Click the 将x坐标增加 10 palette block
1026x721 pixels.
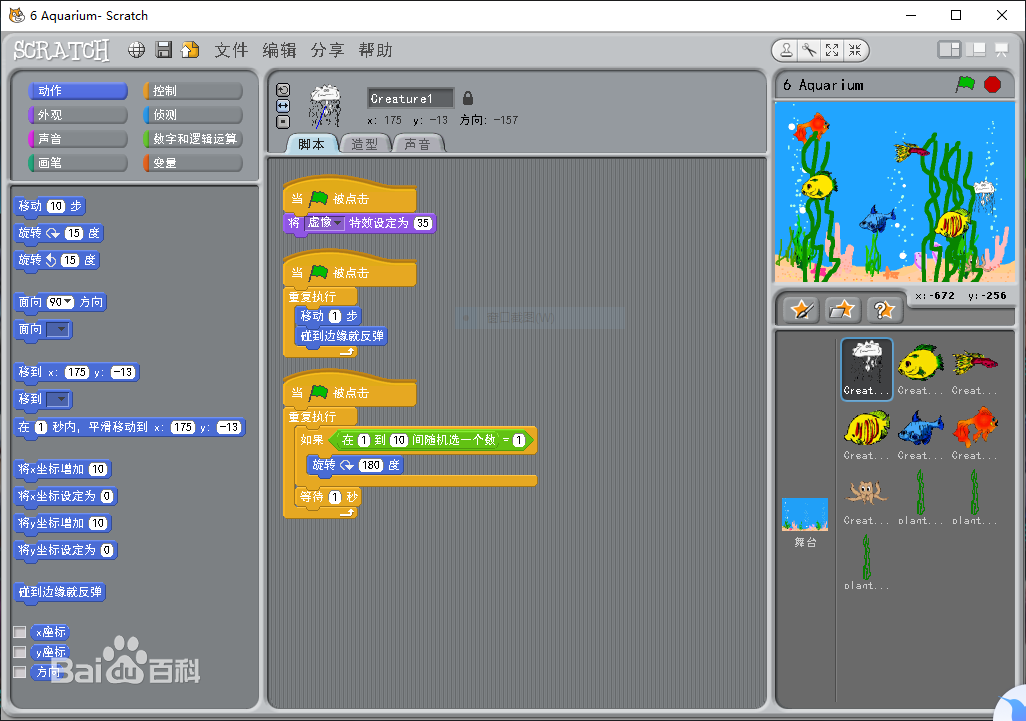63,470
